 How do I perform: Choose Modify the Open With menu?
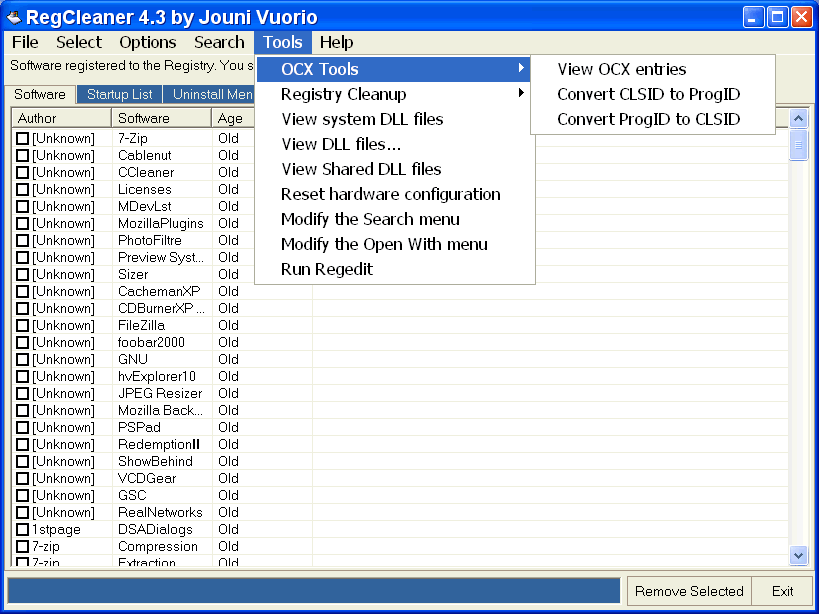click(x=395, y=244)
